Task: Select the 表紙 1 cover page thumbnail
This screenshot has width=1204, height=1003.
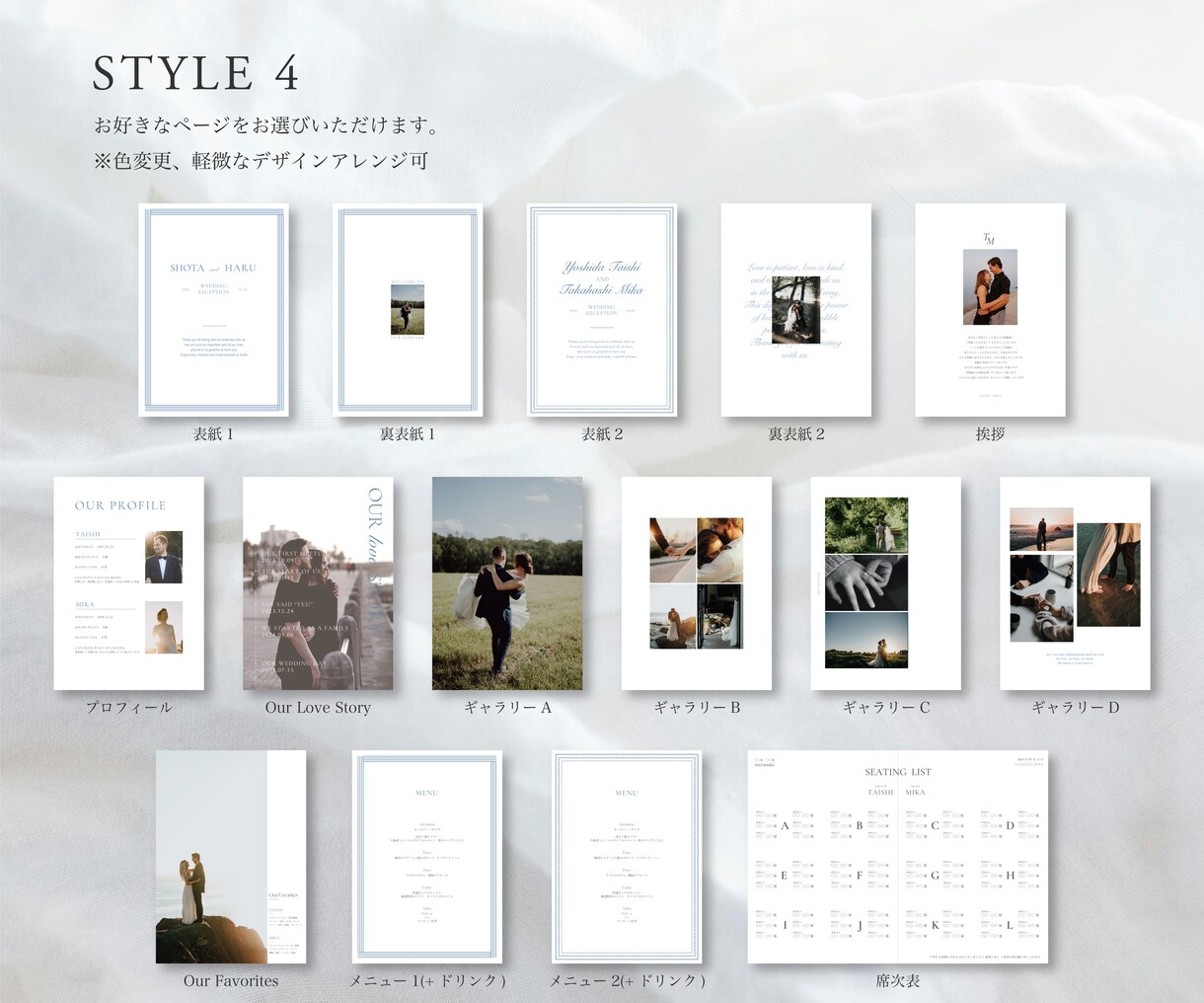Action: [x=213, y=310]
